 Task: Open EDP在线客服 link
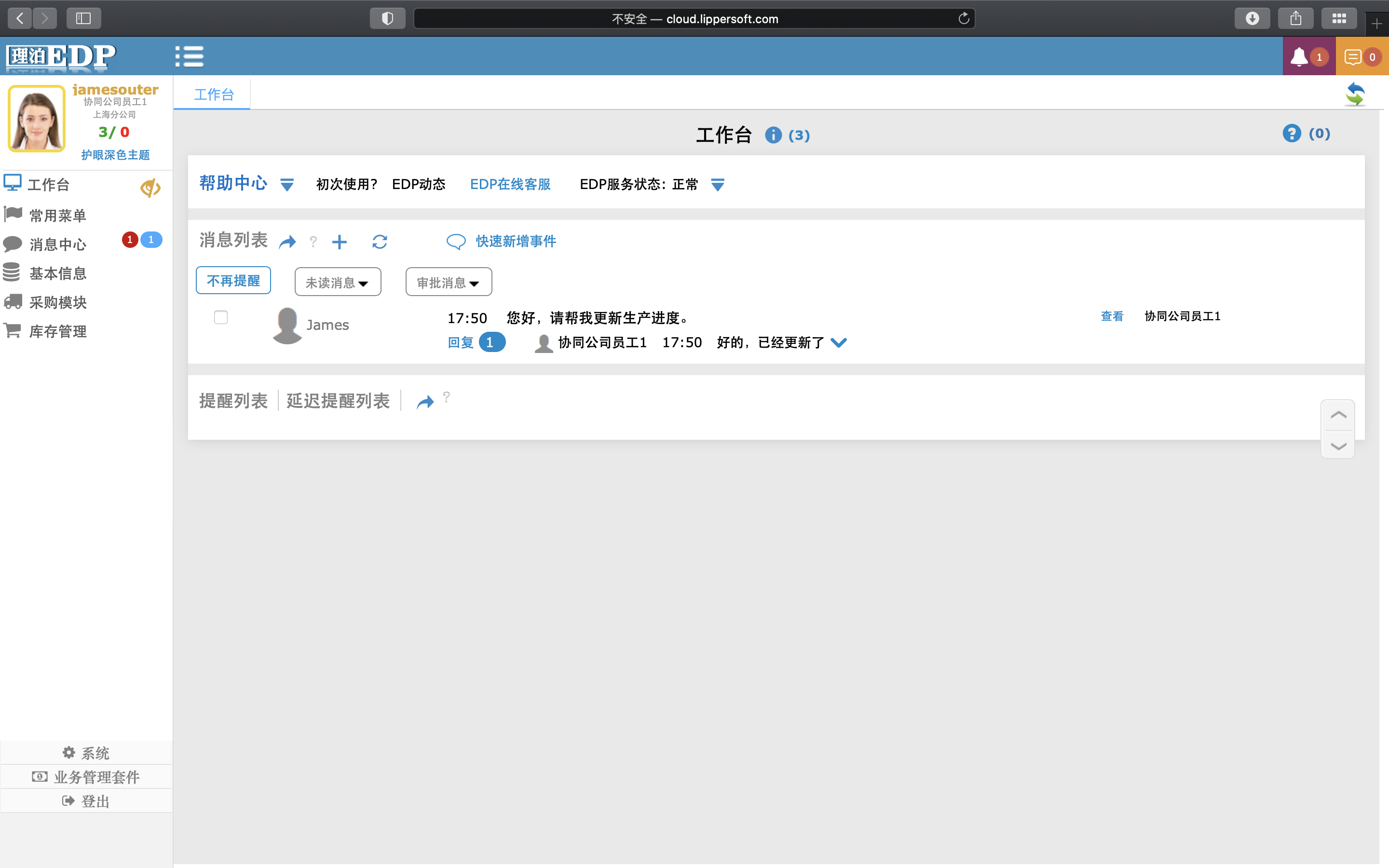(x=510, y=184)
